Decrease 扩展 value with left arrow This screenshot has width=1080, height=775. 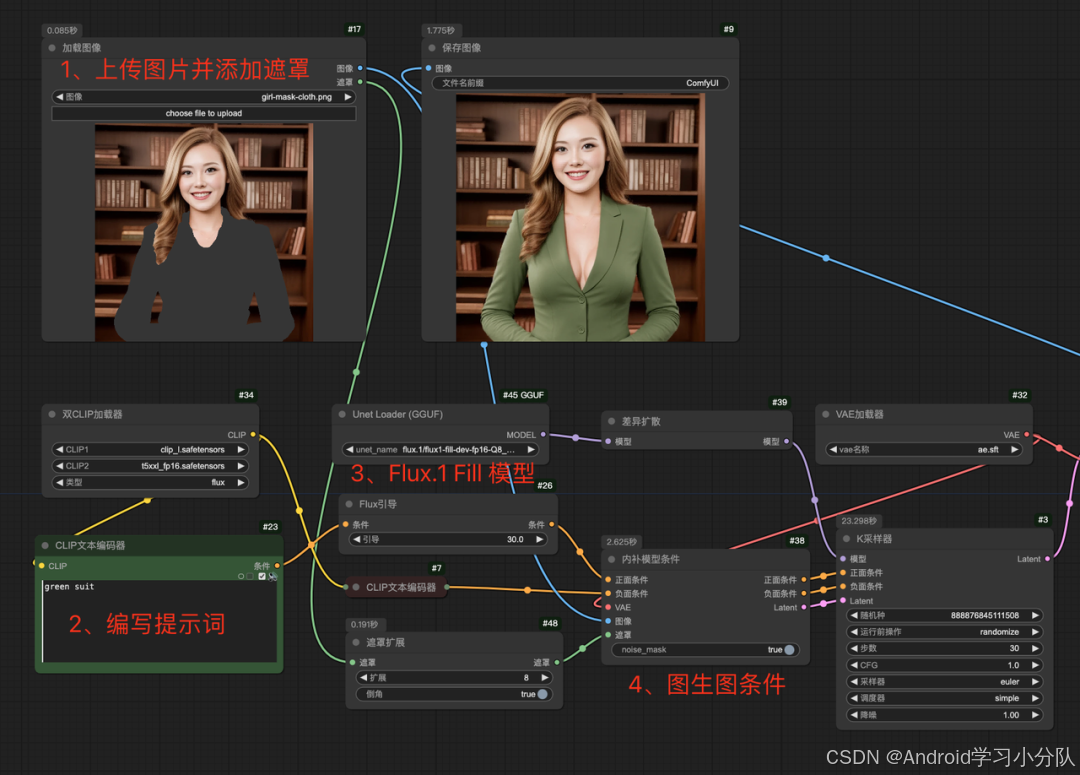(x=364, y=677)
